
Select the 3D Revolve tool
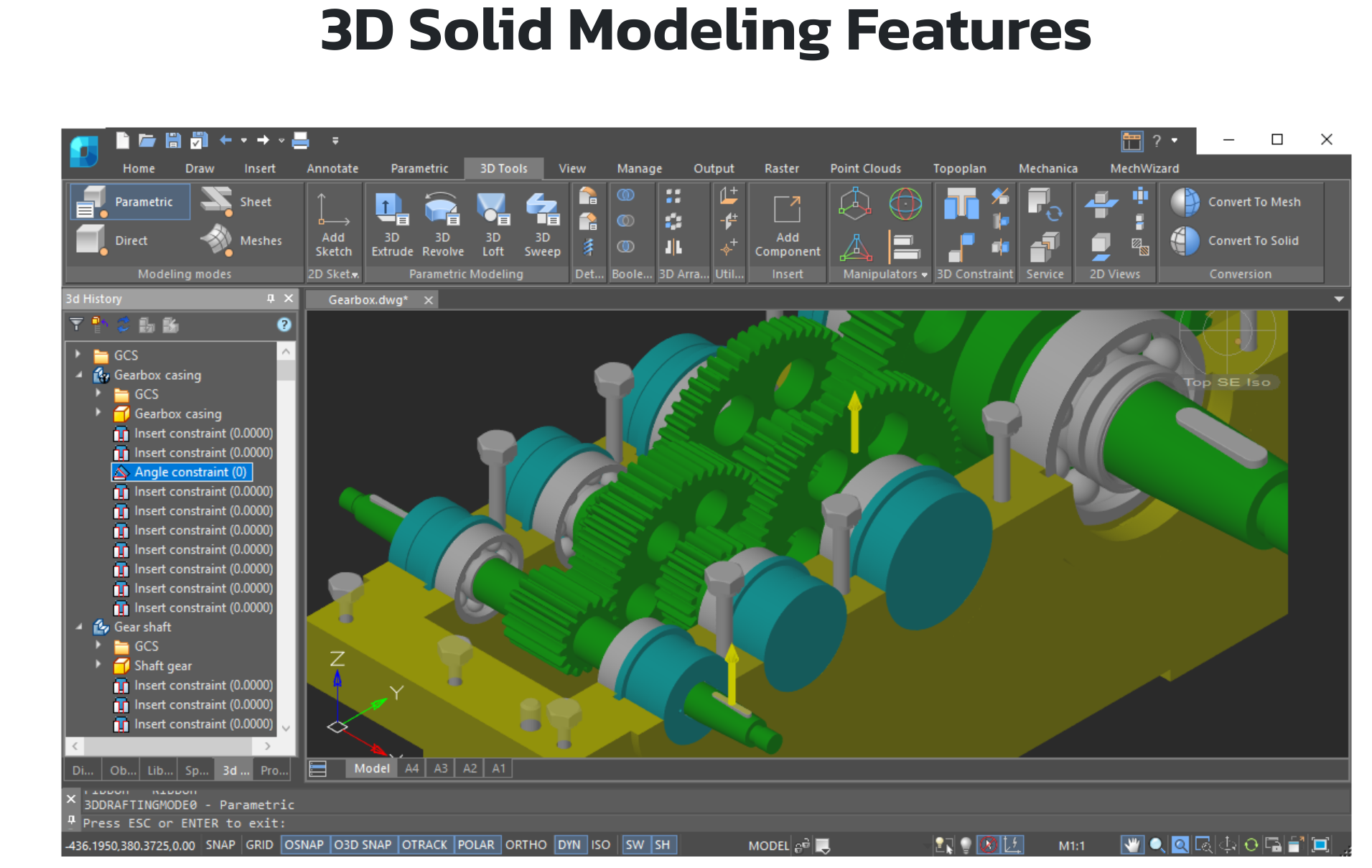[442, 224]
